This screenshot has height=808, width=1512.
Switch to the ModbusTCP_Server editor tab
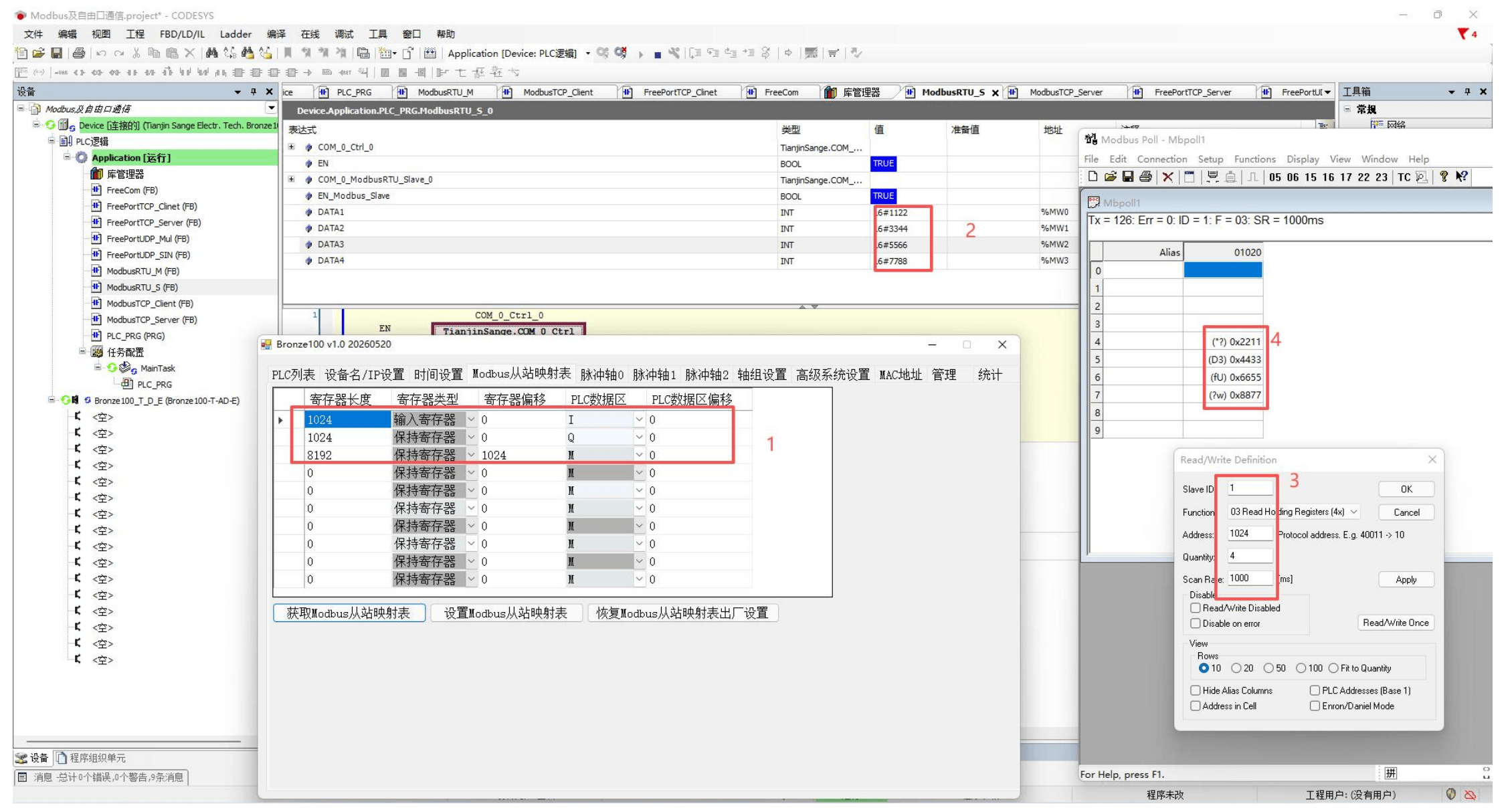[1065, 92]
